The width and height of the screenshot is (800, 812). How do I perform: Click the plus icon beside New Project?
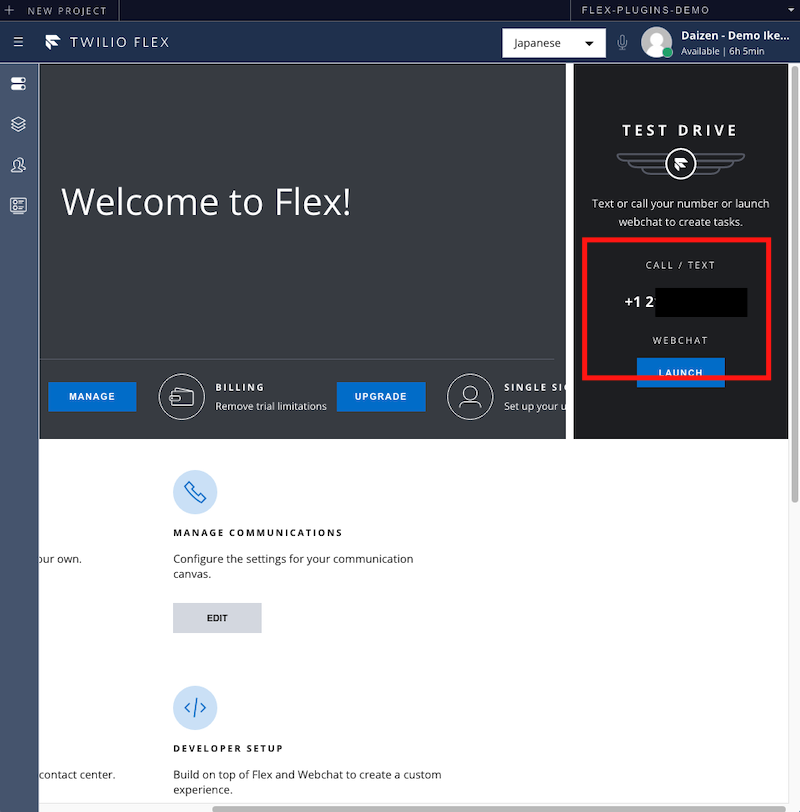click(x=9, y=10)
